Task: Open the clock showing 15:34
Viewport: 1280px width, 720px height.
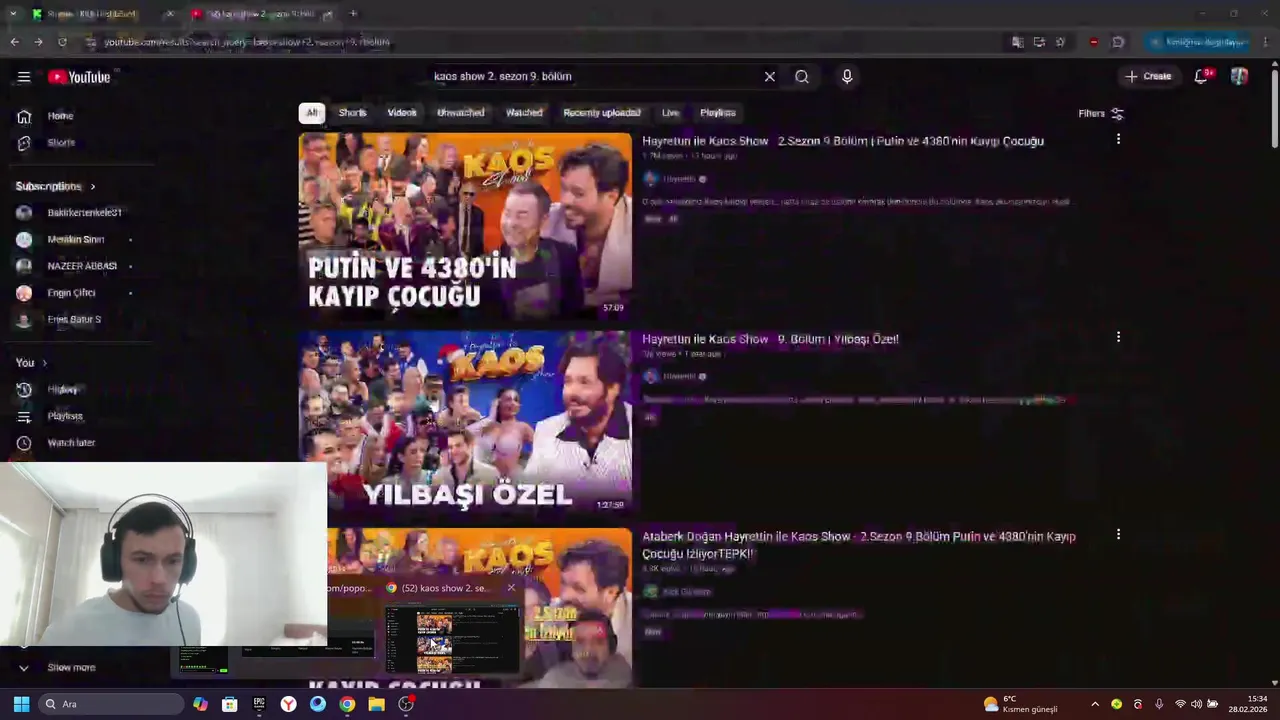Action: click(x=1248, y=704)
